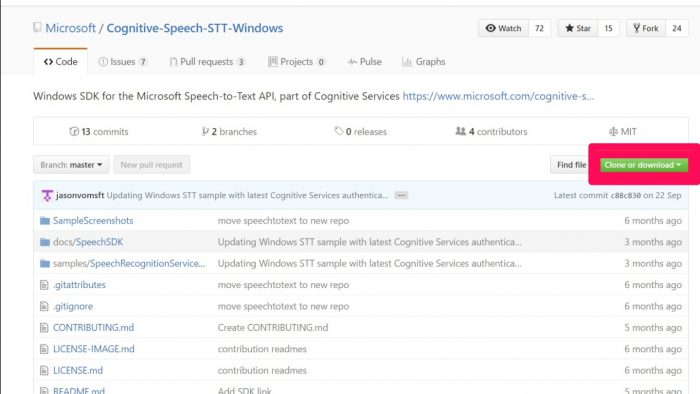
Task: Open the SampleScreenshots folder icon
Action: (x=45, y=220)
